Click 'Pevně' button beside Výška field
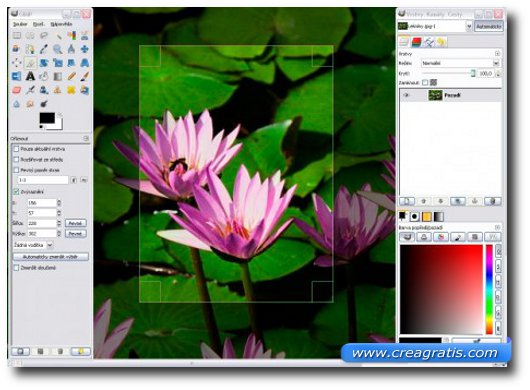The image size is (530, 390). pyautogui.click(x=75, y=234)
